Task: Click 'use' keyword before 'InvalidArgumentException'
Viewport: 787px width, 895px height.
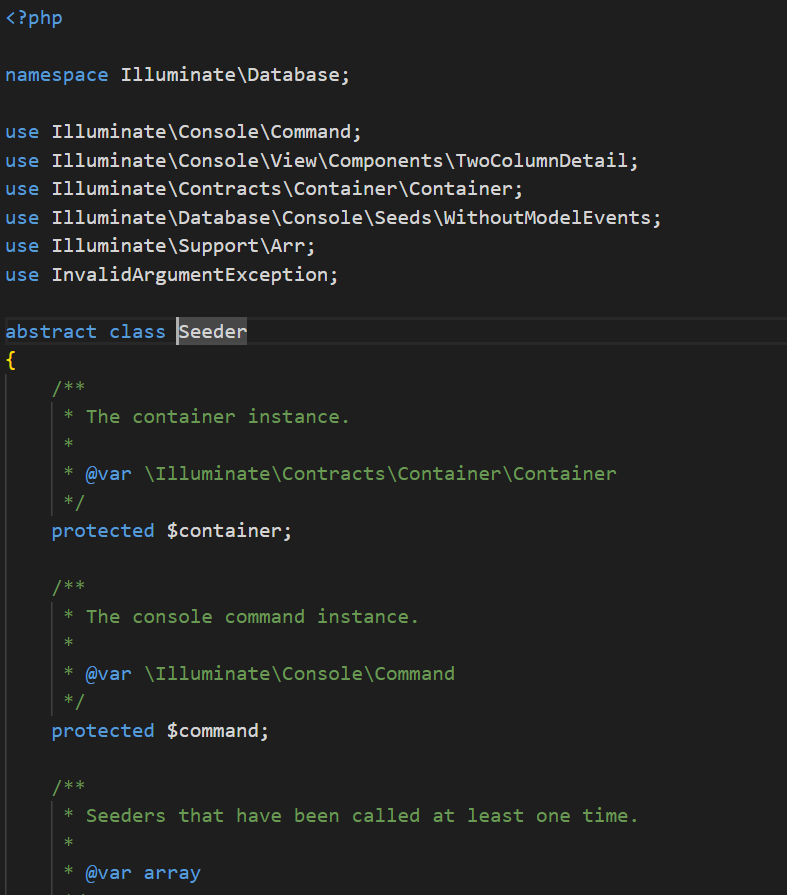Action: click(22, 275)
